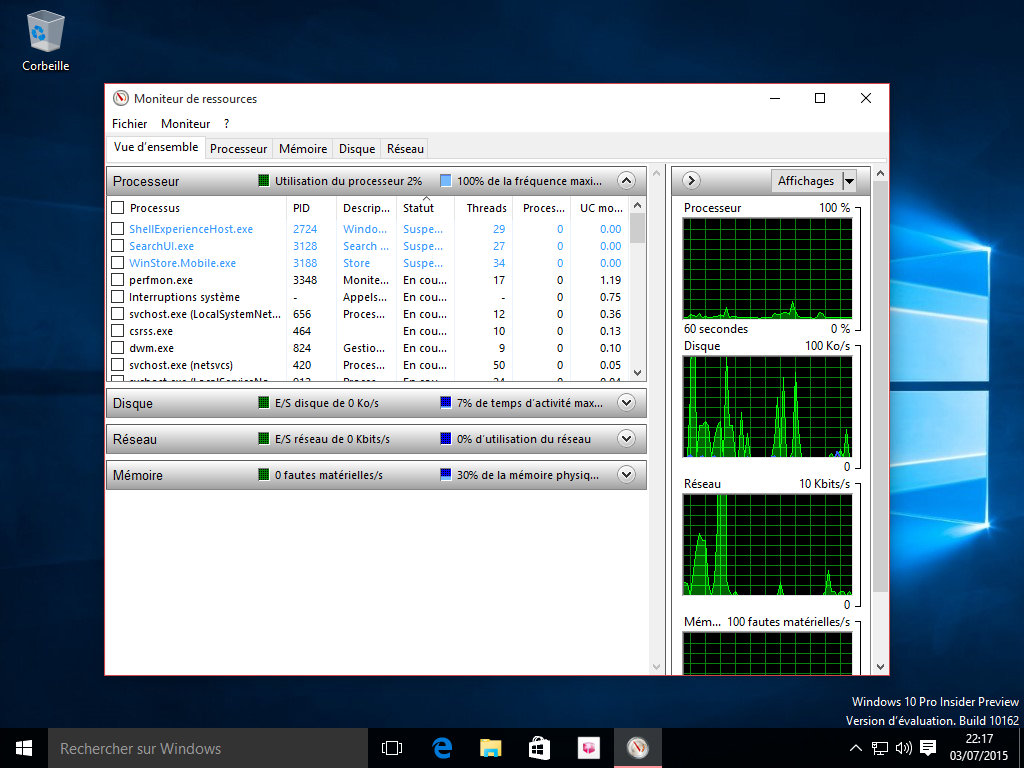Switch to the Mémoire tab
The image size is (1024, 768).
pos(302,147)
